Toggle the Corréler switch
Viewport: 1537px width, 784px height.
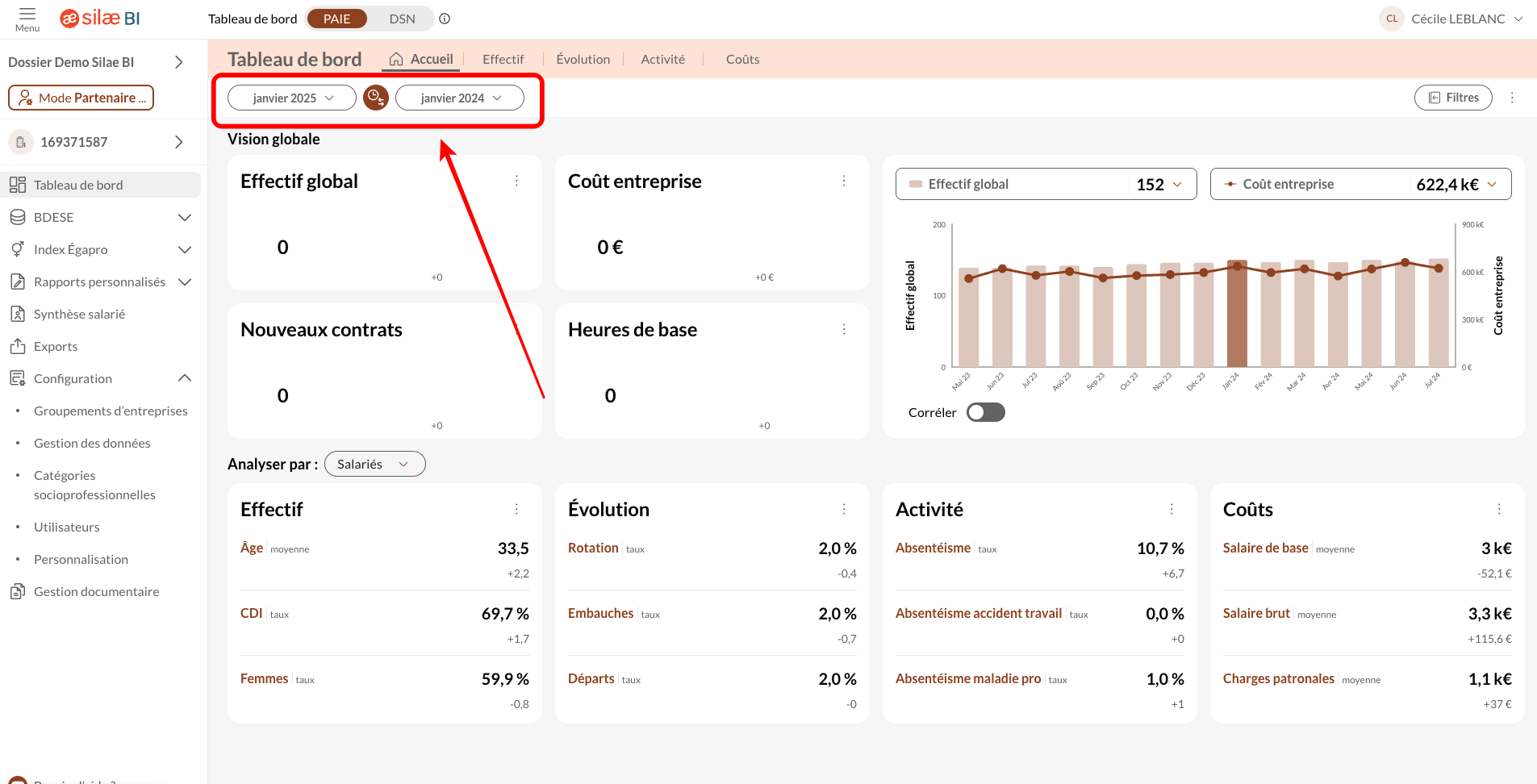985,413
